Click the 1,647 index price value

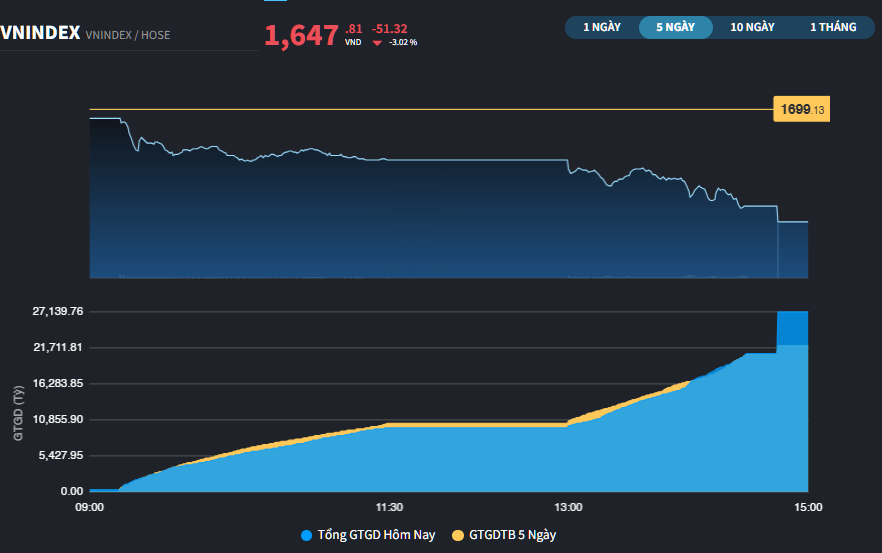[x=301, y=36]
